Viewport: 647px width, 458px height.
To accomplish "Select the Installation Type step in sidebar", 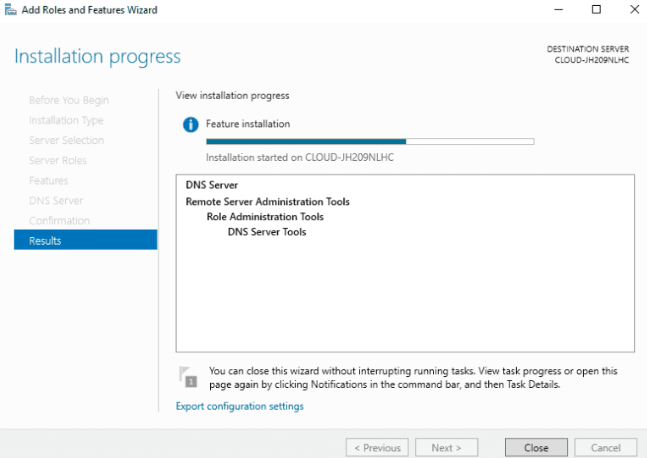I will pyautogui.click(x=66, y=120).
